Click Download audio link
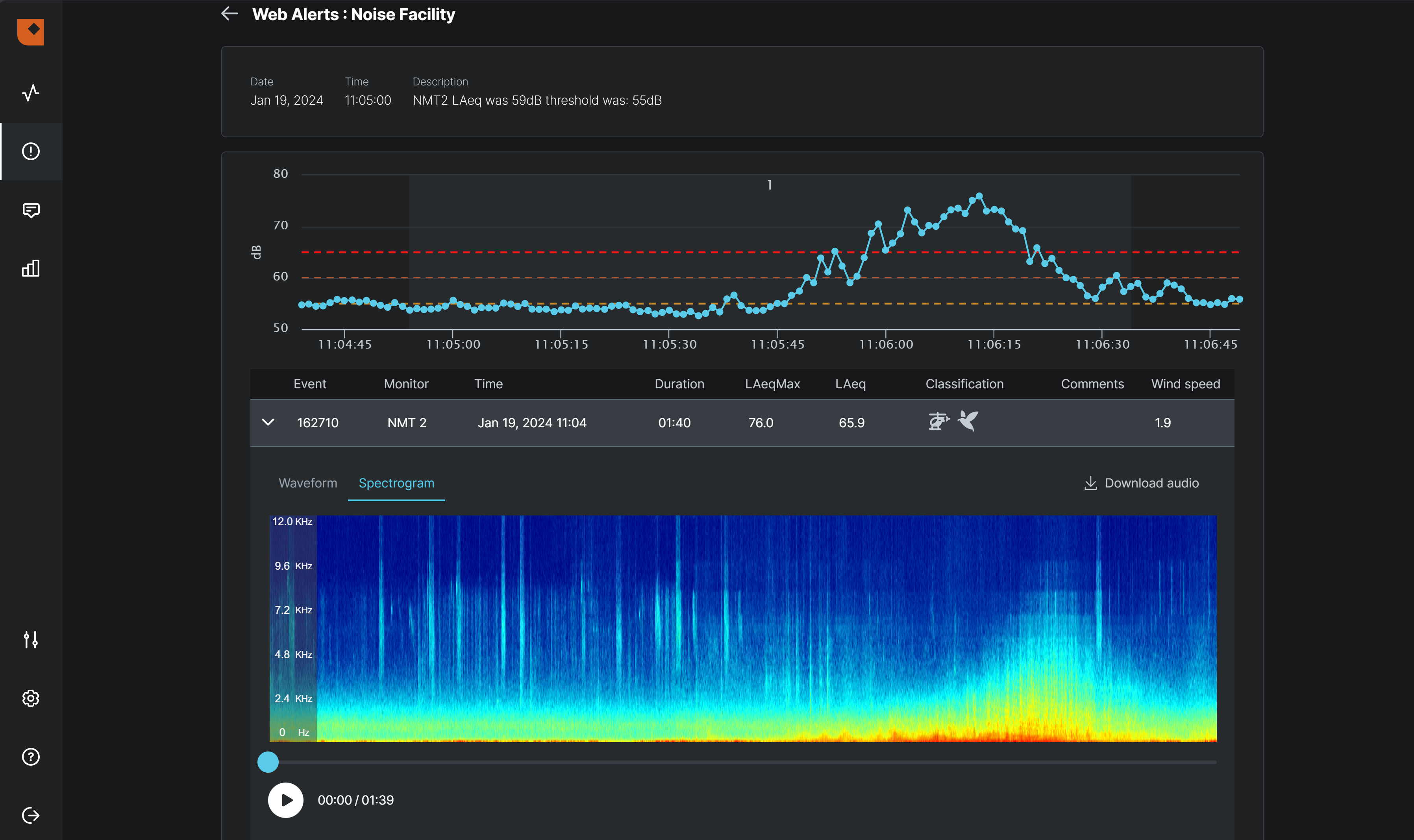This screenshot has height=840, width=1414. click(x=1141, y=483)
